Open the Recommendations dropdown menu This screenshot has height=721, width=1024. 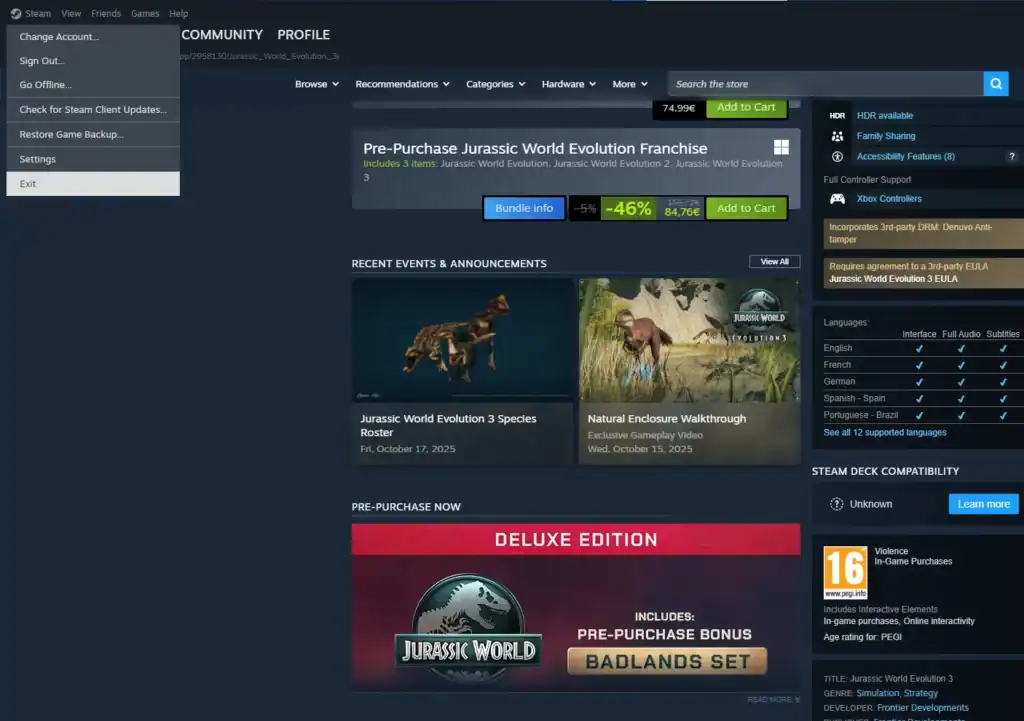click(x=402, y=84)
